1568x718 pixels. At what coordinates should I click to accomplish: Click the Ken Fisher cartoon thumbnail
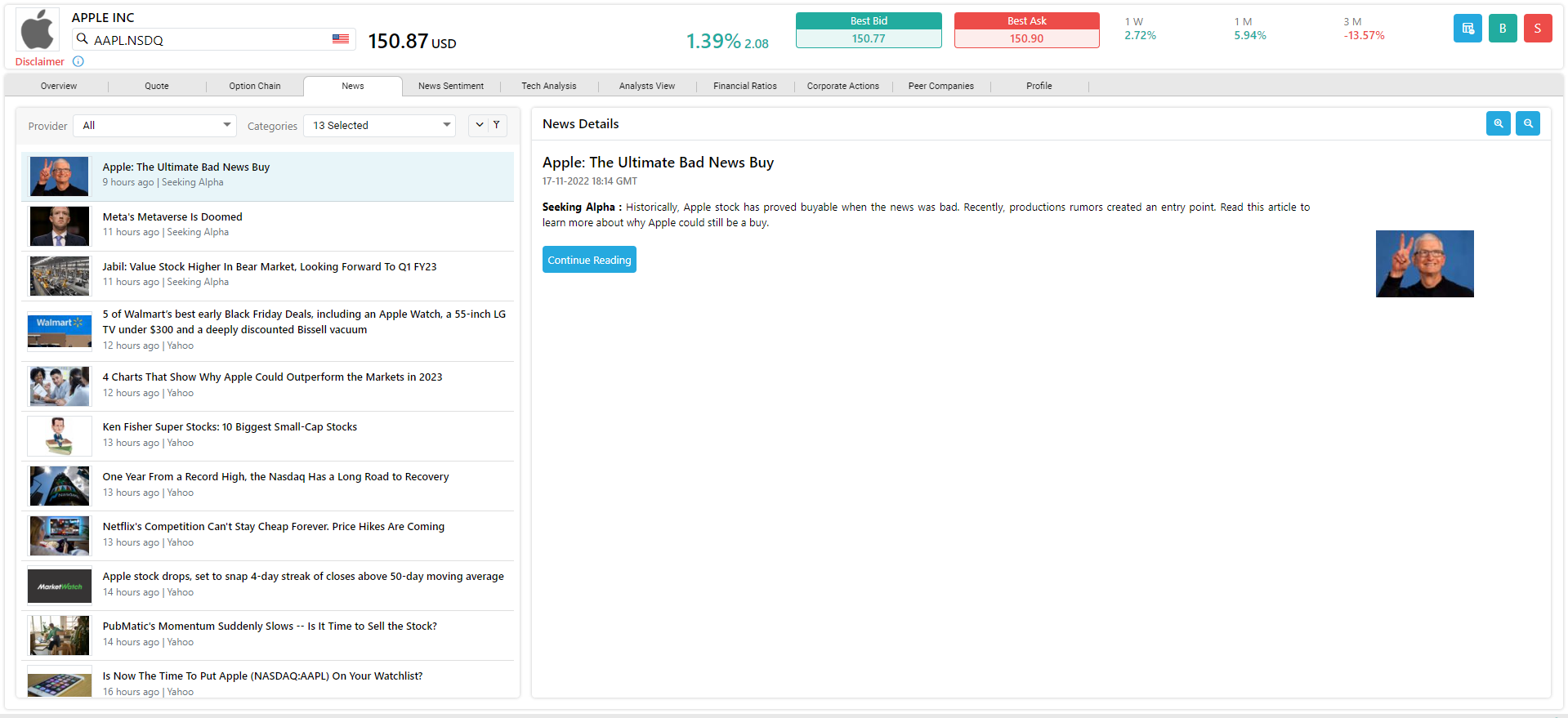point(60,436)
